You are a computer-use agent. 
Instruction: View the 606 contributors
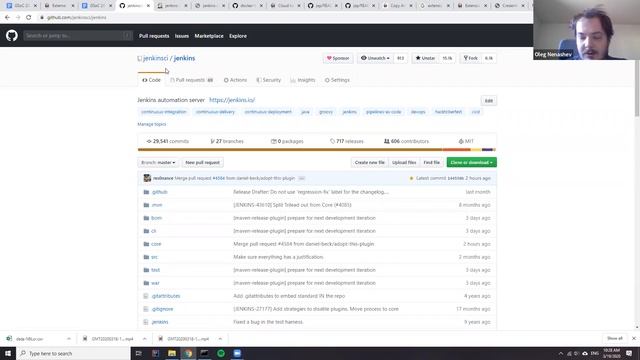(x=406, y=141)
